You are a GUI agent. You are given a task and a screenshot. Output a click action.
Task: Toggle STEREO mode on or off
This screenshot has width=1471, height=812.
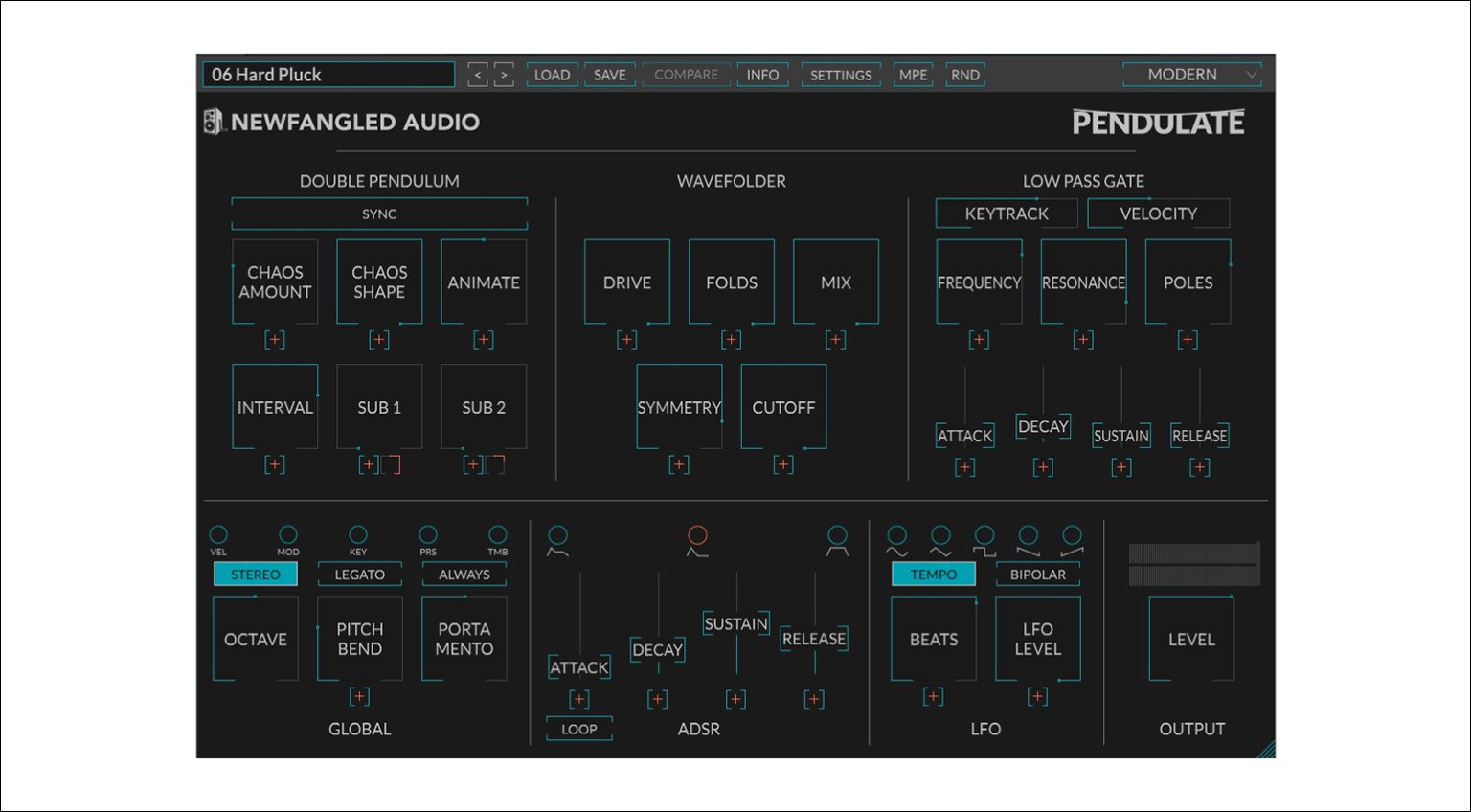click(255, 574)
